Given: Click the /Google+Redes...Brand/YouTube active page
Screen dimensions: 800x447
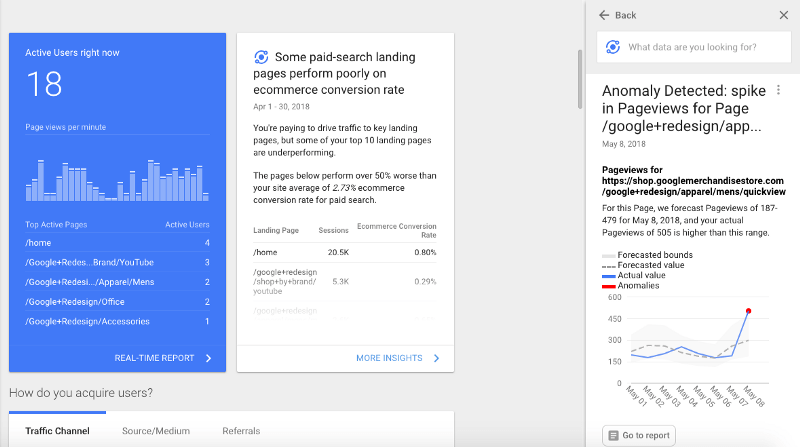Looking at the screenshot, I should [x=117, y=262].
